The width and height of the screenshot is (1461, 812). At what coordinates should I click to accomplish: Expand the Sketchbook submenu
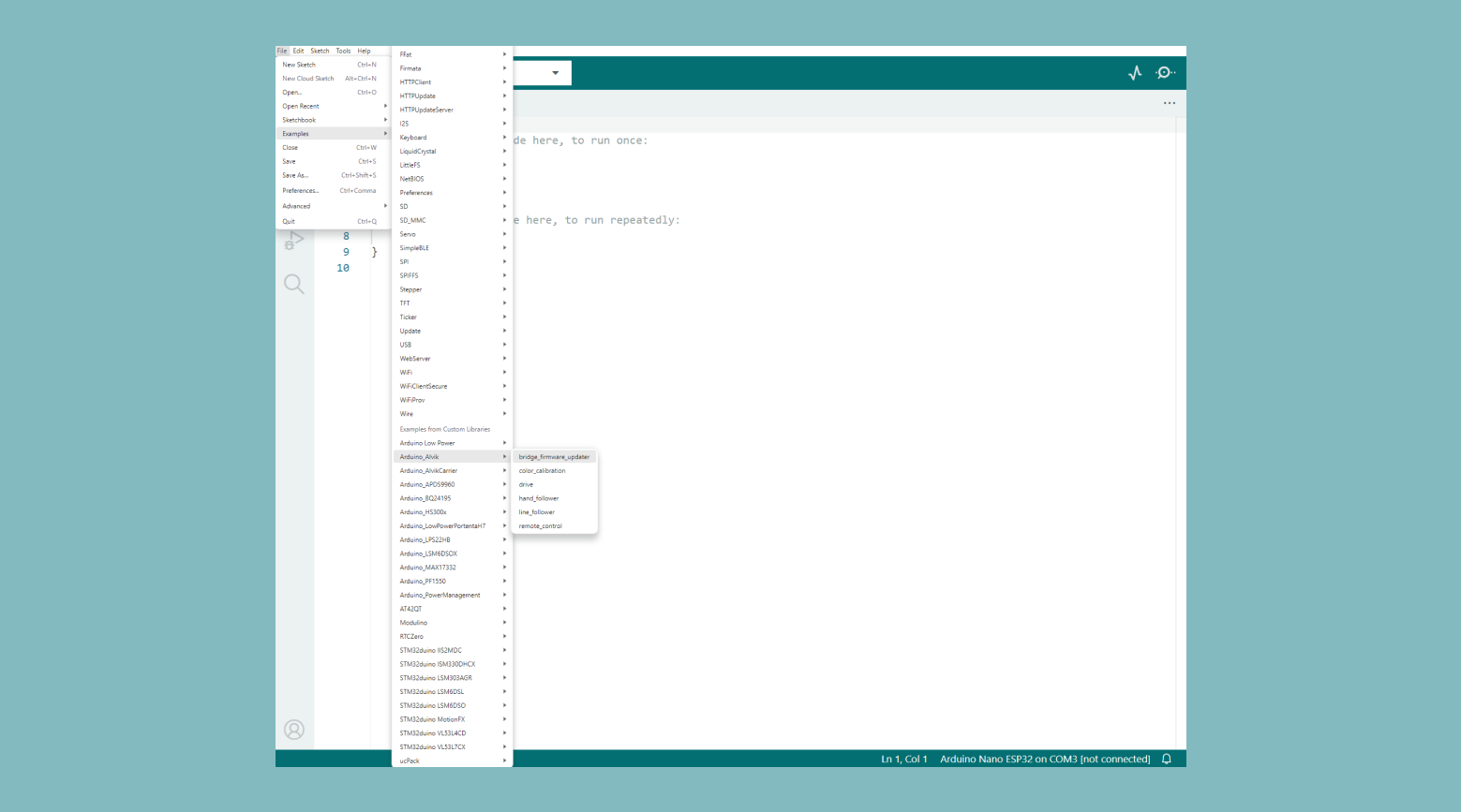[333, 120]
